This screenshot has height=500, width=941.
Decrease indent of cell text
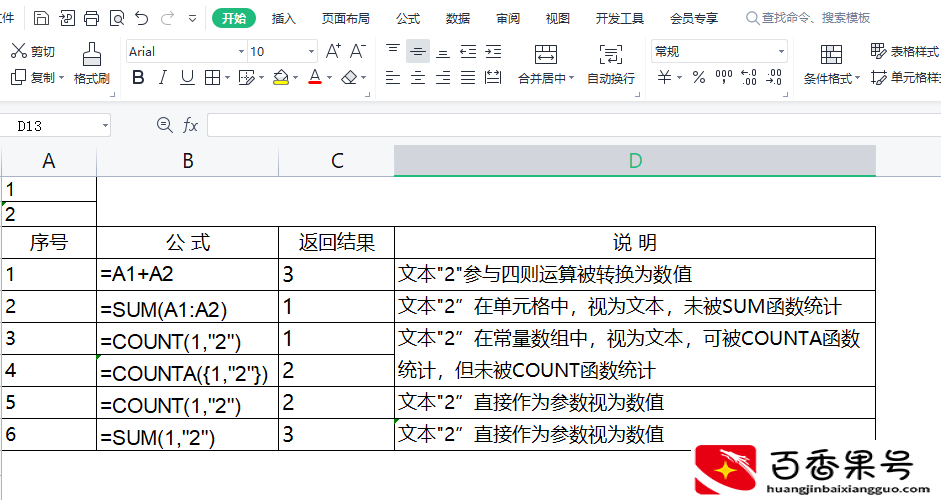468,52
